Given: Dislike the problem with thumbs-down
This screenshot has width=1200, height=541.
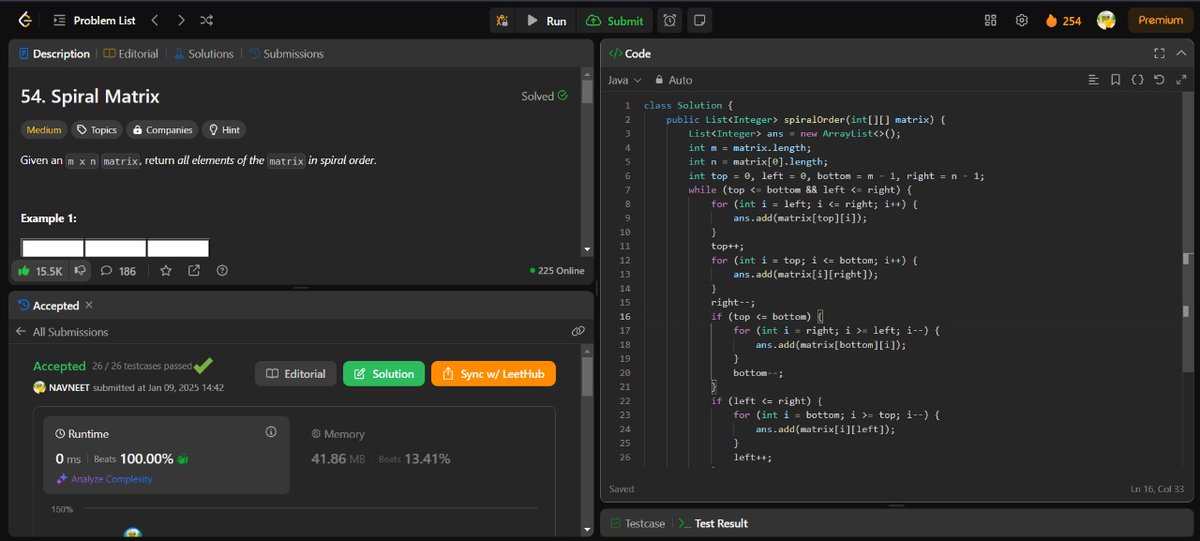Looking at the screenshot, I should point(78,270).
